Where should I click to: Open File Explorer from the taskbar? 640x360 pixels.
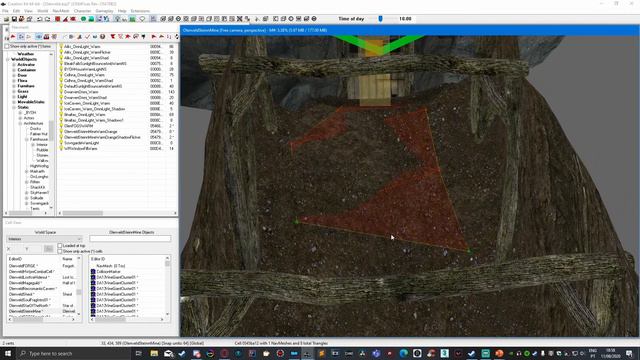(154, 353)
